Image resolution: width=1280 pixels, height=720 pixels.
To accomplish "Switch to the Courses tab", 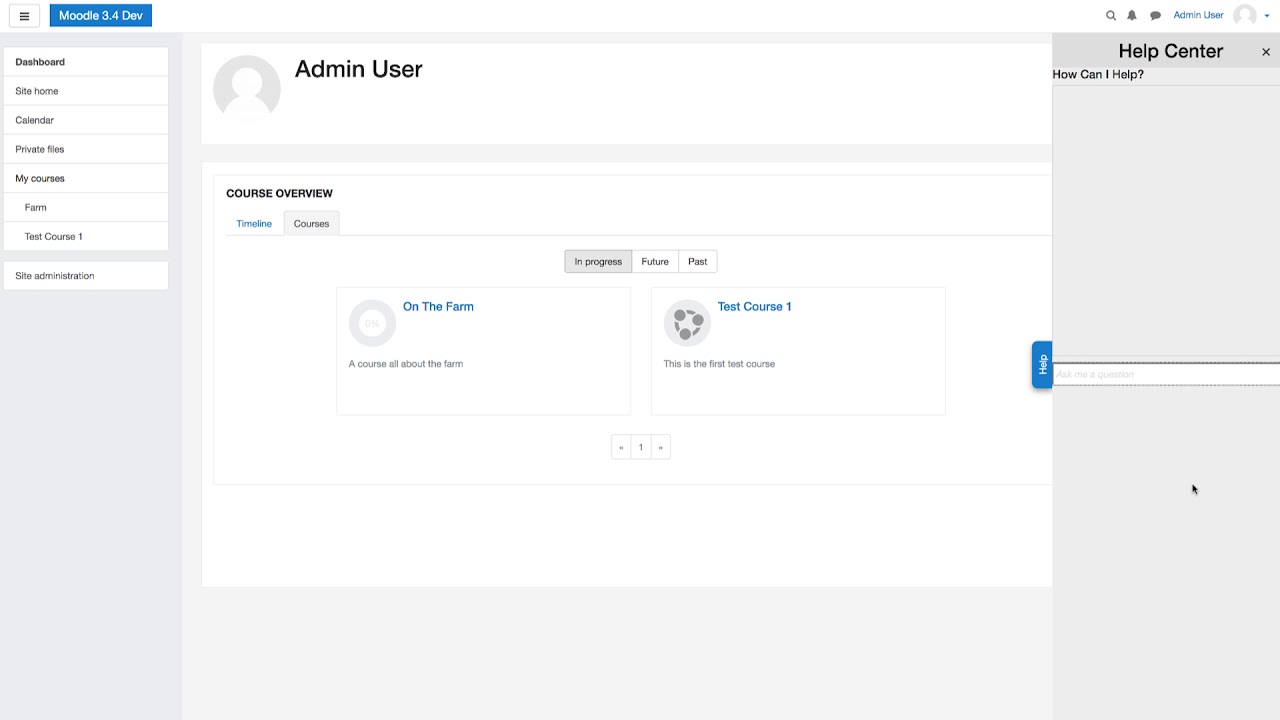I will (311, 223).
